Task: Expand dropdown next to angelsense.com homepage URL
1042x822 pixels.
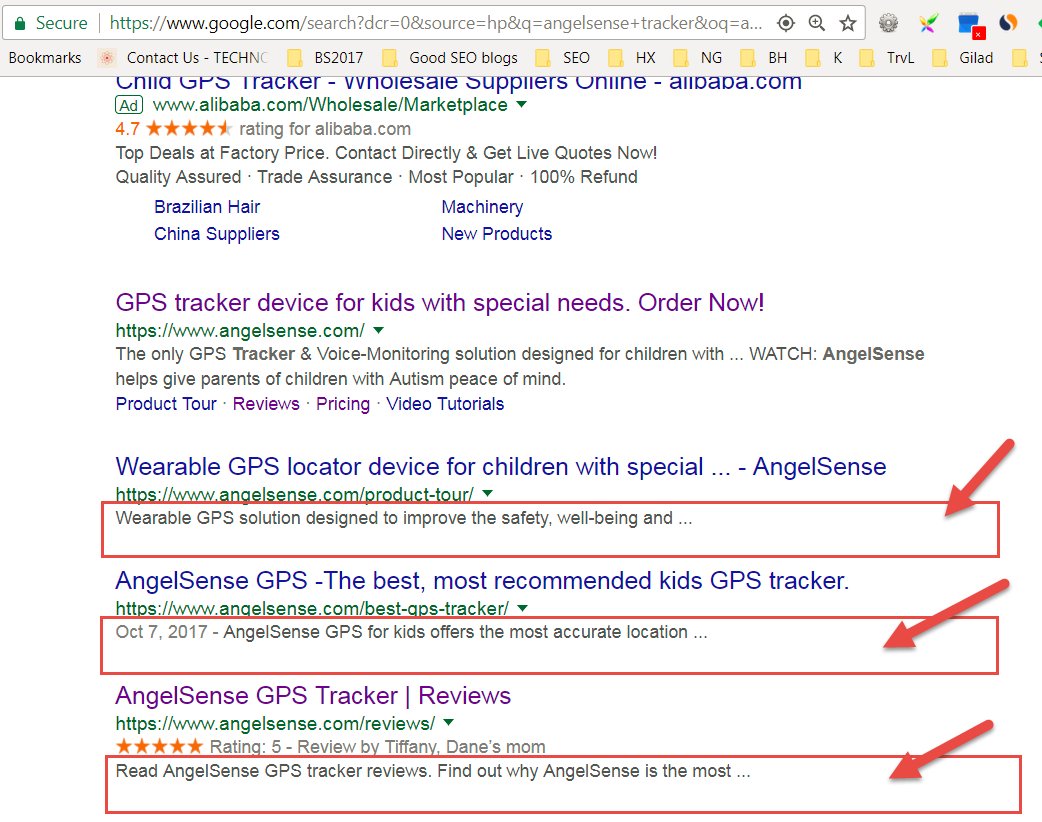Action: [x=379, y=330]
